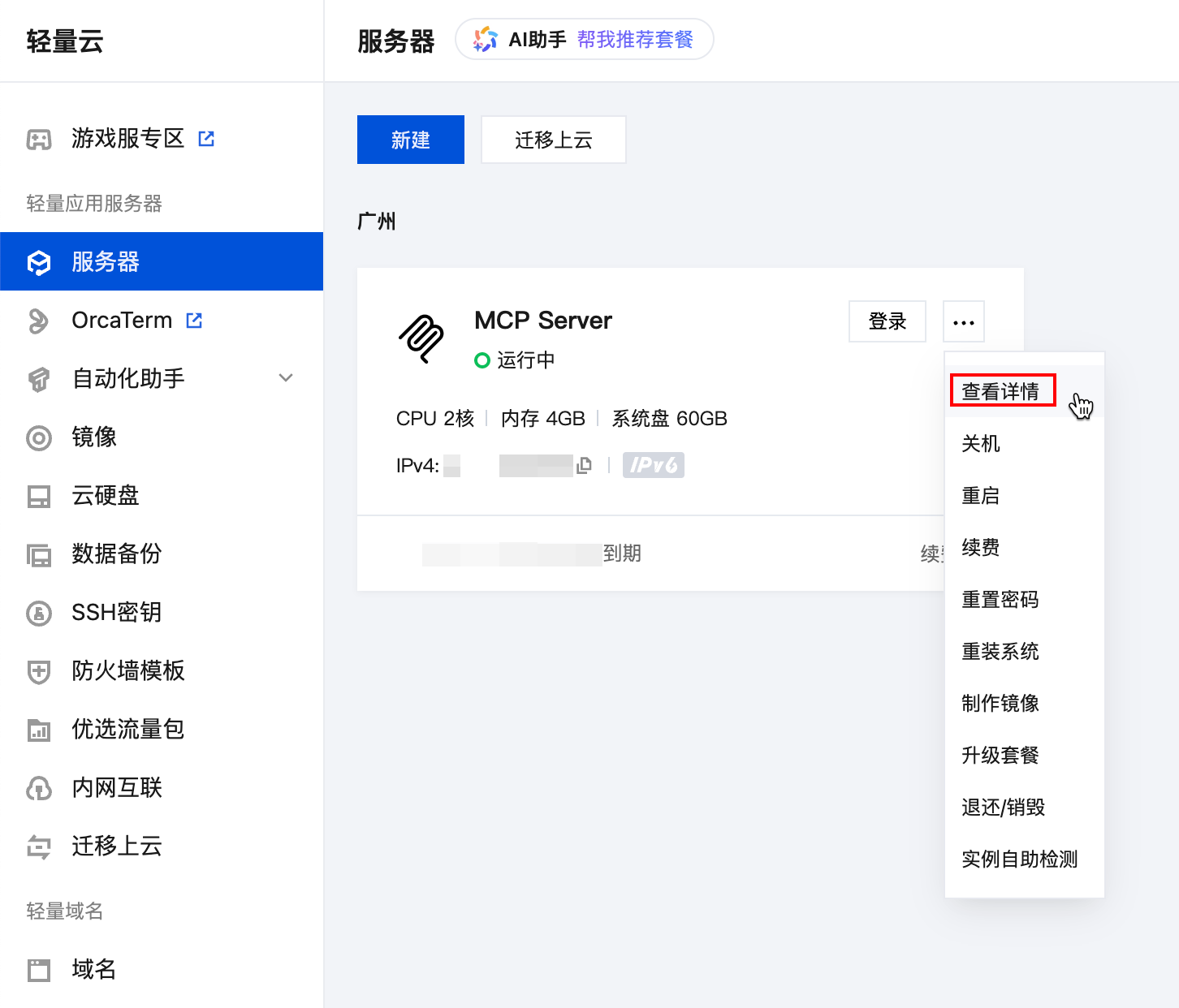Click the 广州 region label
The height and width of the screenshot is (1008, 1179).
point(377,222)
